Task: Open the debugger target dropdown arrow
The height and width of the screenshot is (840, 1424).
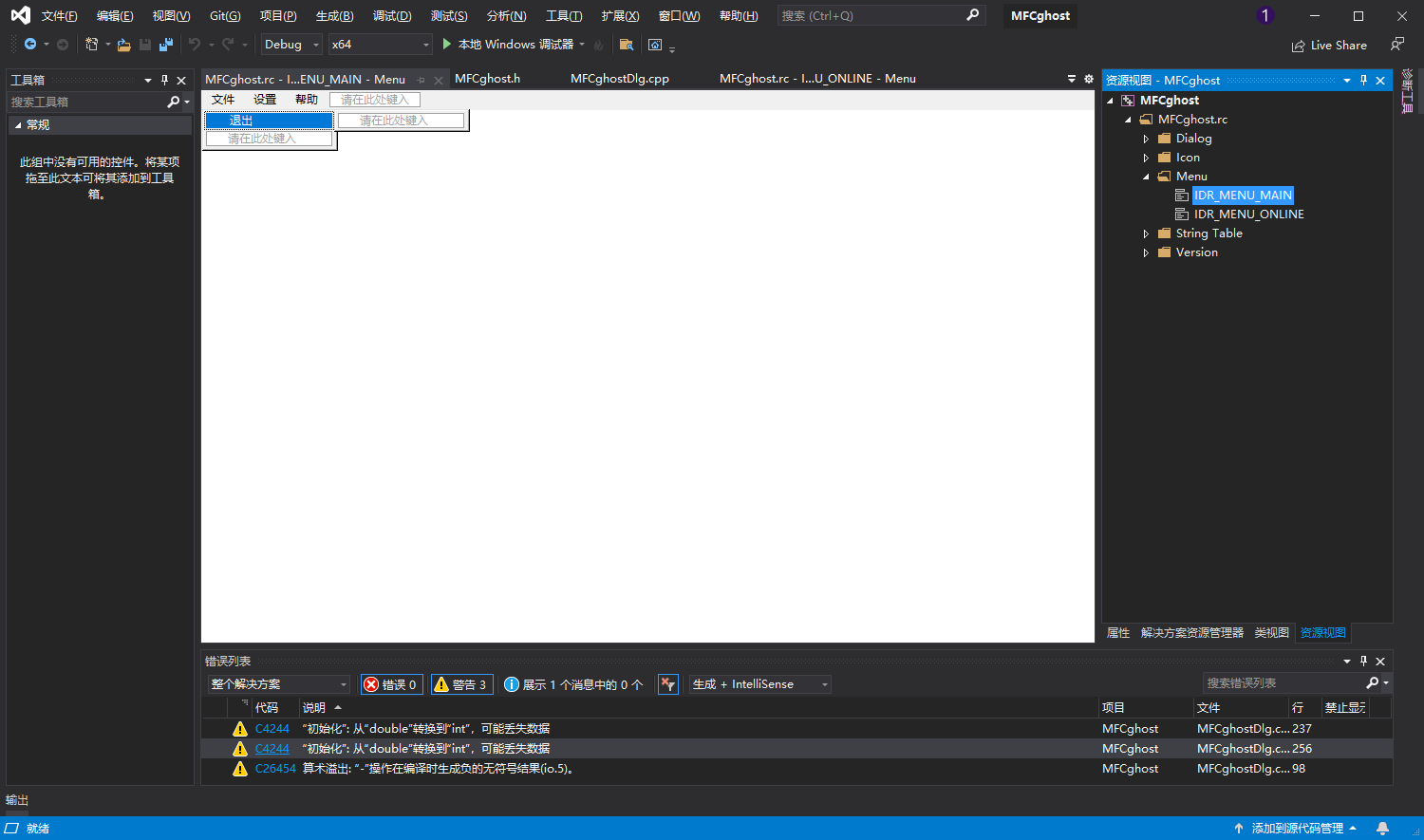Action: (x=582, y=45)
